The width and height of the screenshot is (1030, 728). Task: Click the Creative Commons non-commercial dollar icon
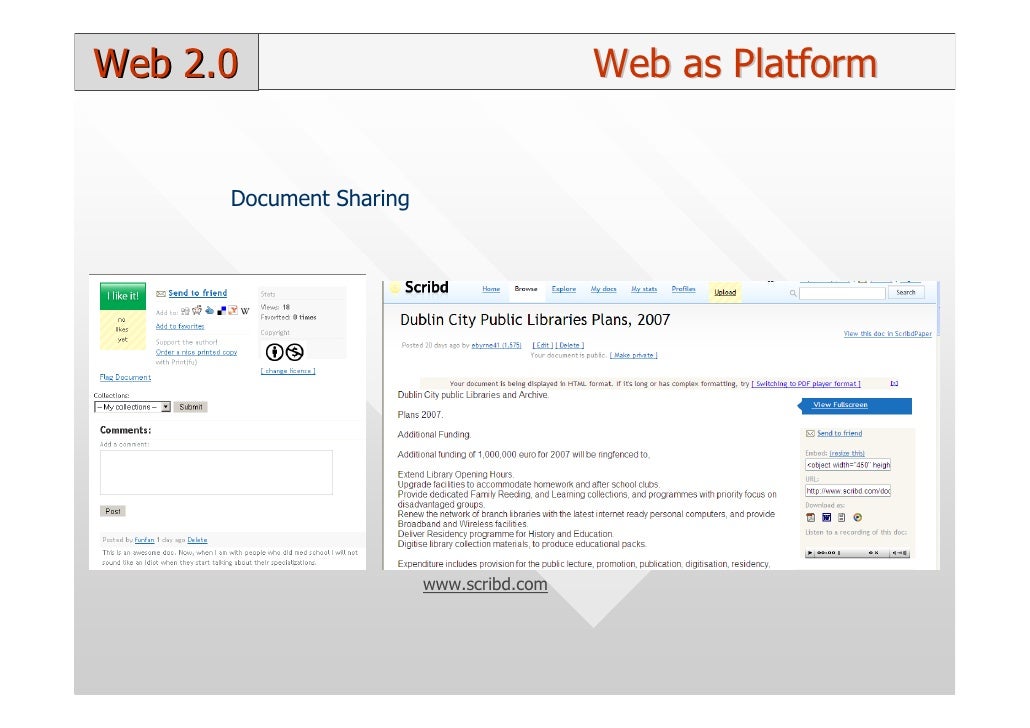click(294, 352)
